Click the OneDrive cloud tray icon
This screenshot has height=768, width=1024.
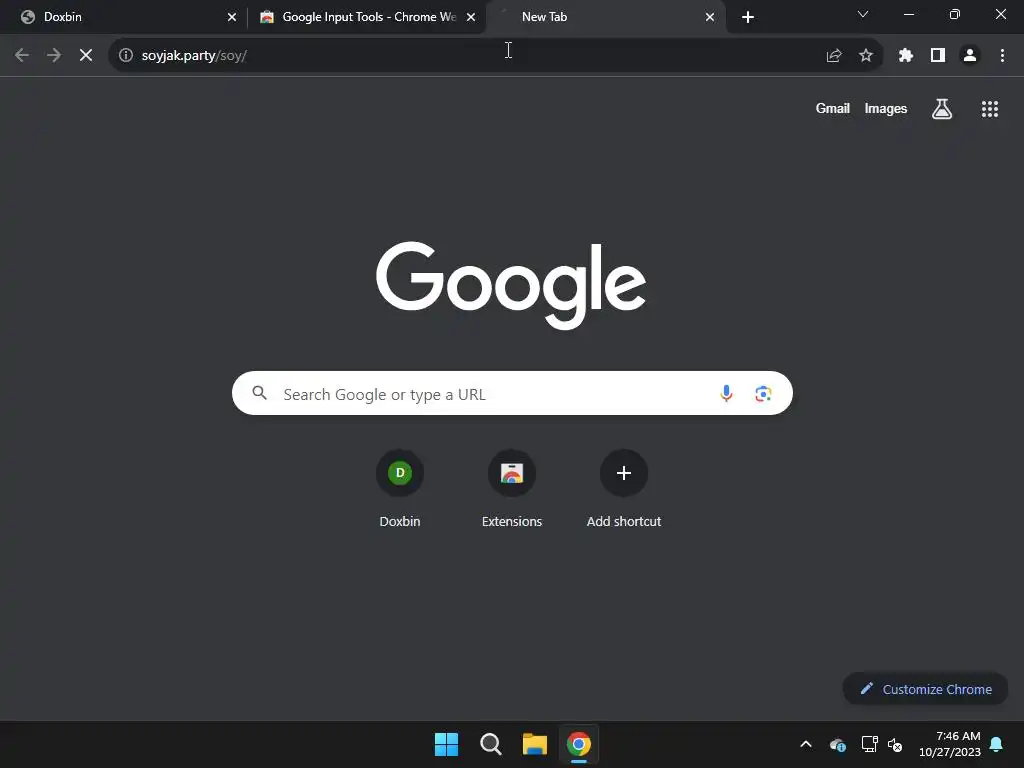pyautogui.click(x=838, y=744)
